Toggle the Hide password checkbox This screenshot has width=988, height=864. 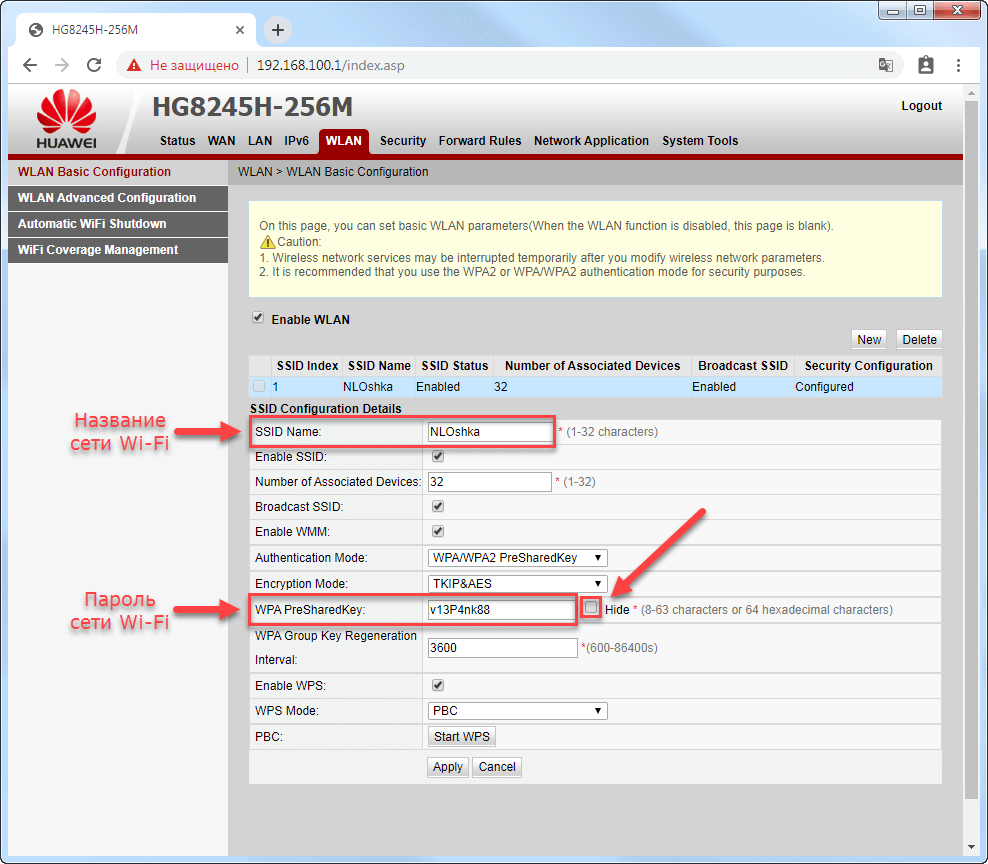(x=592, y=608)
